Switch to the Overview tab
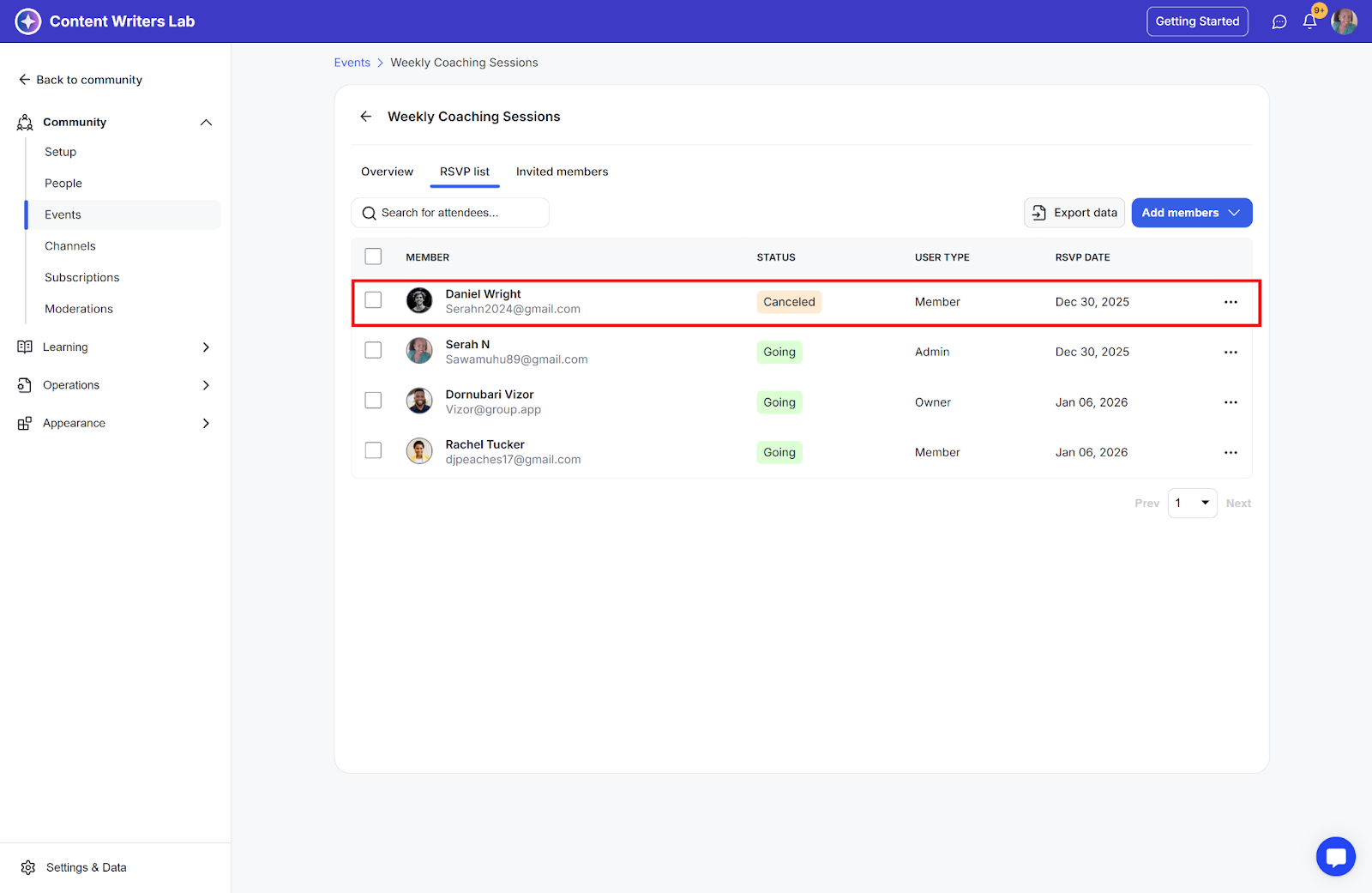This screenshot has height=893, width=1372. coord(387,172)
